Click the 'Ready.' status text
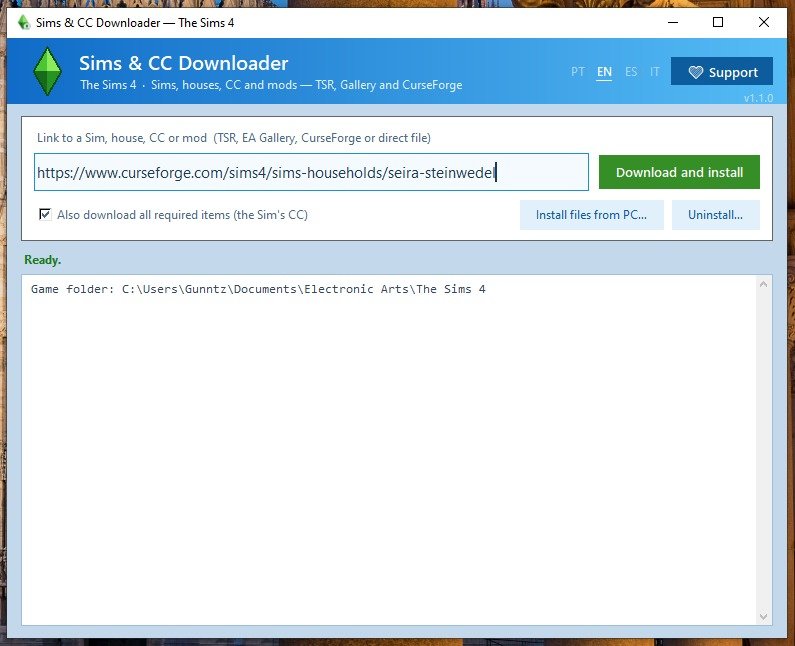The image size is (795, 646). click(x=43, y=260)
